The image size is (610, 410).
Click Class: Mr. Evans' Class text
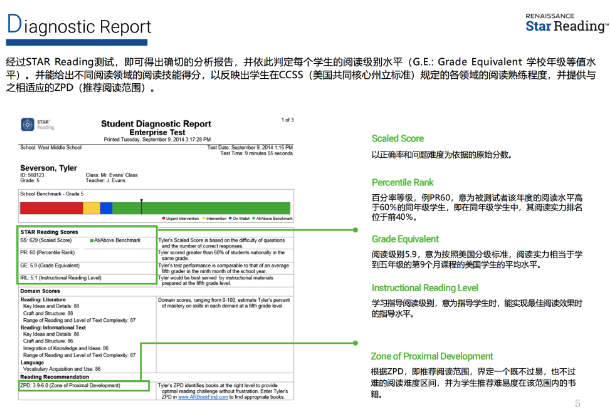(112, 175)
